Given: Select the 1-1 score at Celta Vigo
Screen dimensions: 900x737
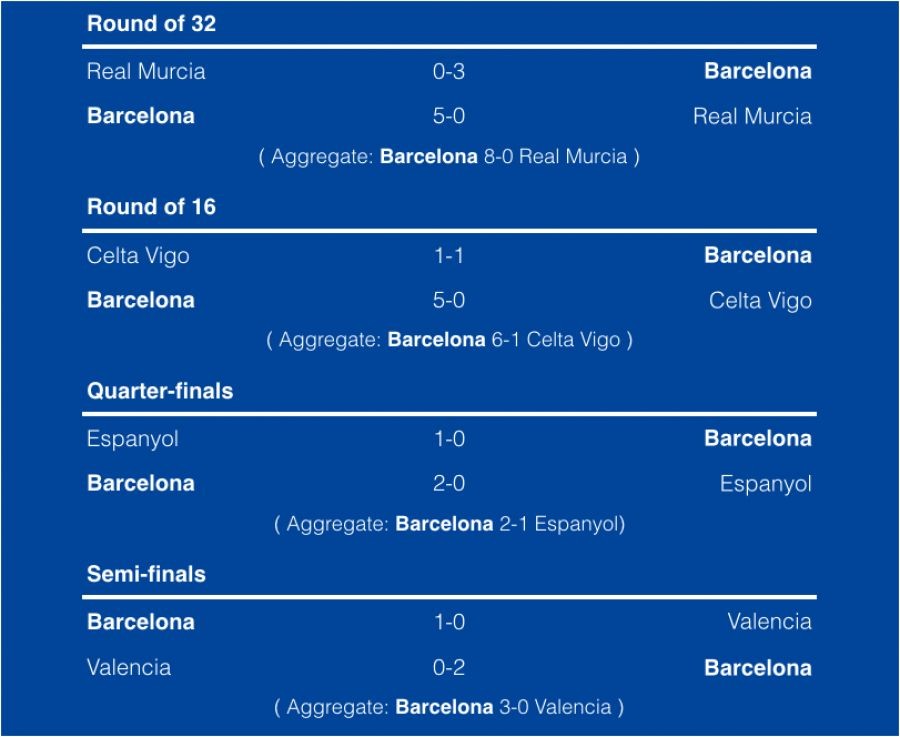Looking at the screenshot, I should (449, 256).
